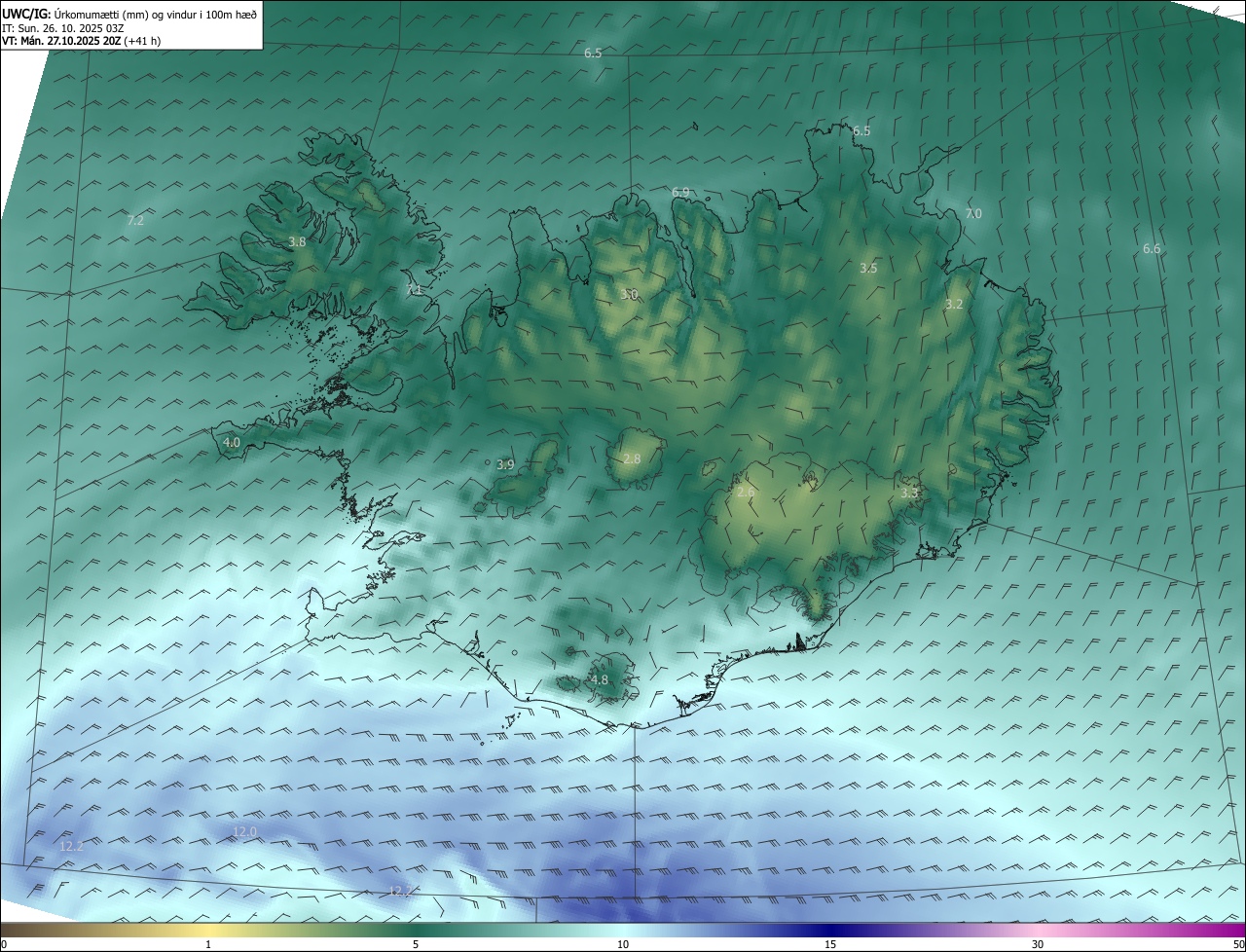Click the 1 tick on the color scale
Viewport: 1246px width, 952px height.
coord(208,943)
